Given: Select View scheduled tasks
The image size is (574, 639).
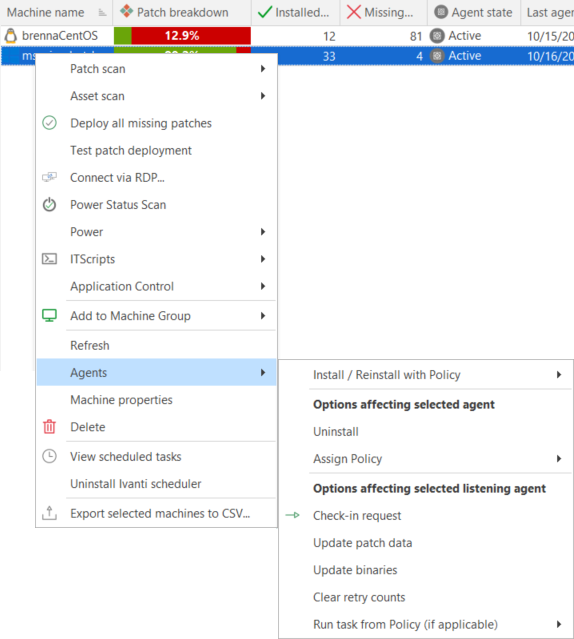Looking at the screenshot, I should [x=156, y=456].
